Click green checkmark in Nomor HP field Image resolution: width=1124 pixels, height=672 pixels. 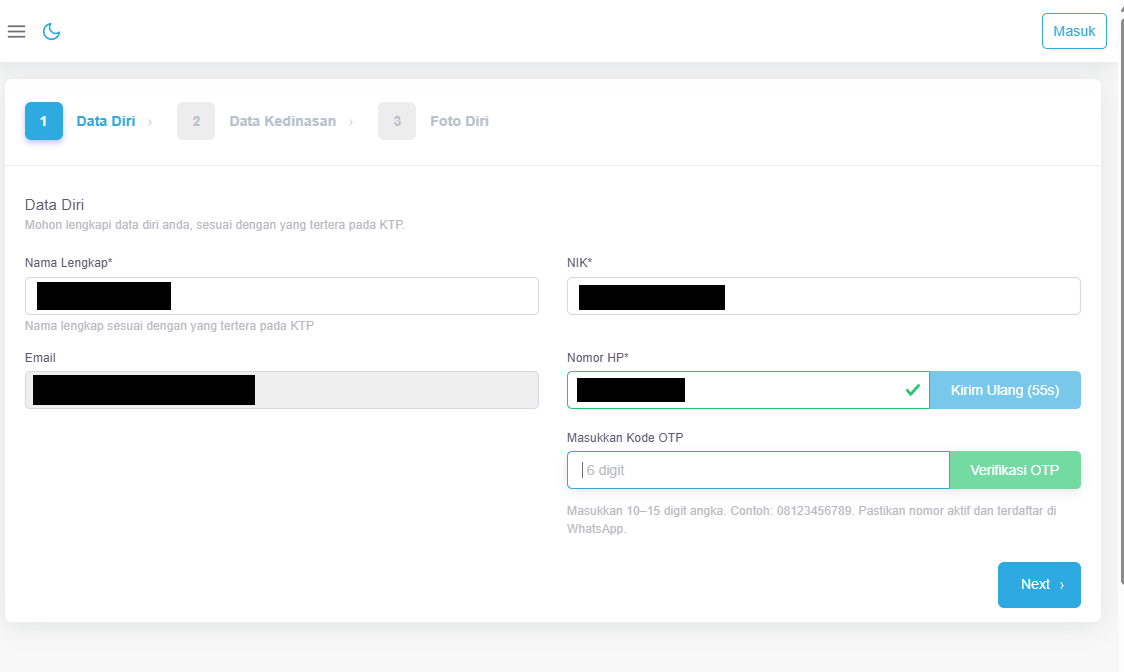coord(913,390)
